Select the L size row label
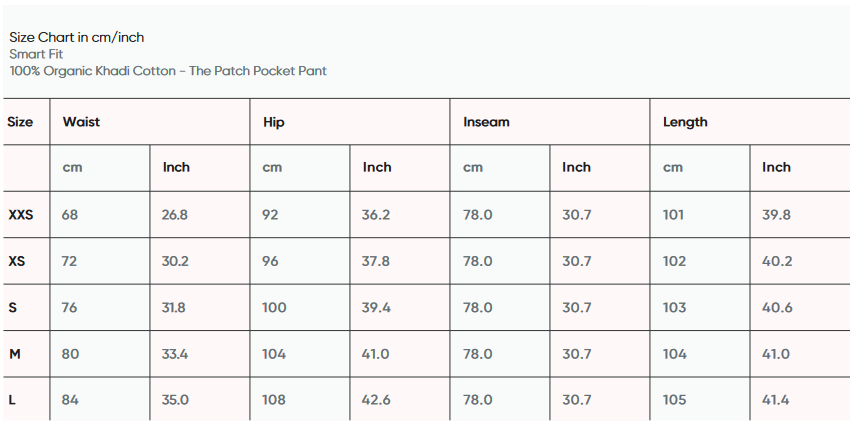Screen dimensions: 855x424 [x=12, y=400]
